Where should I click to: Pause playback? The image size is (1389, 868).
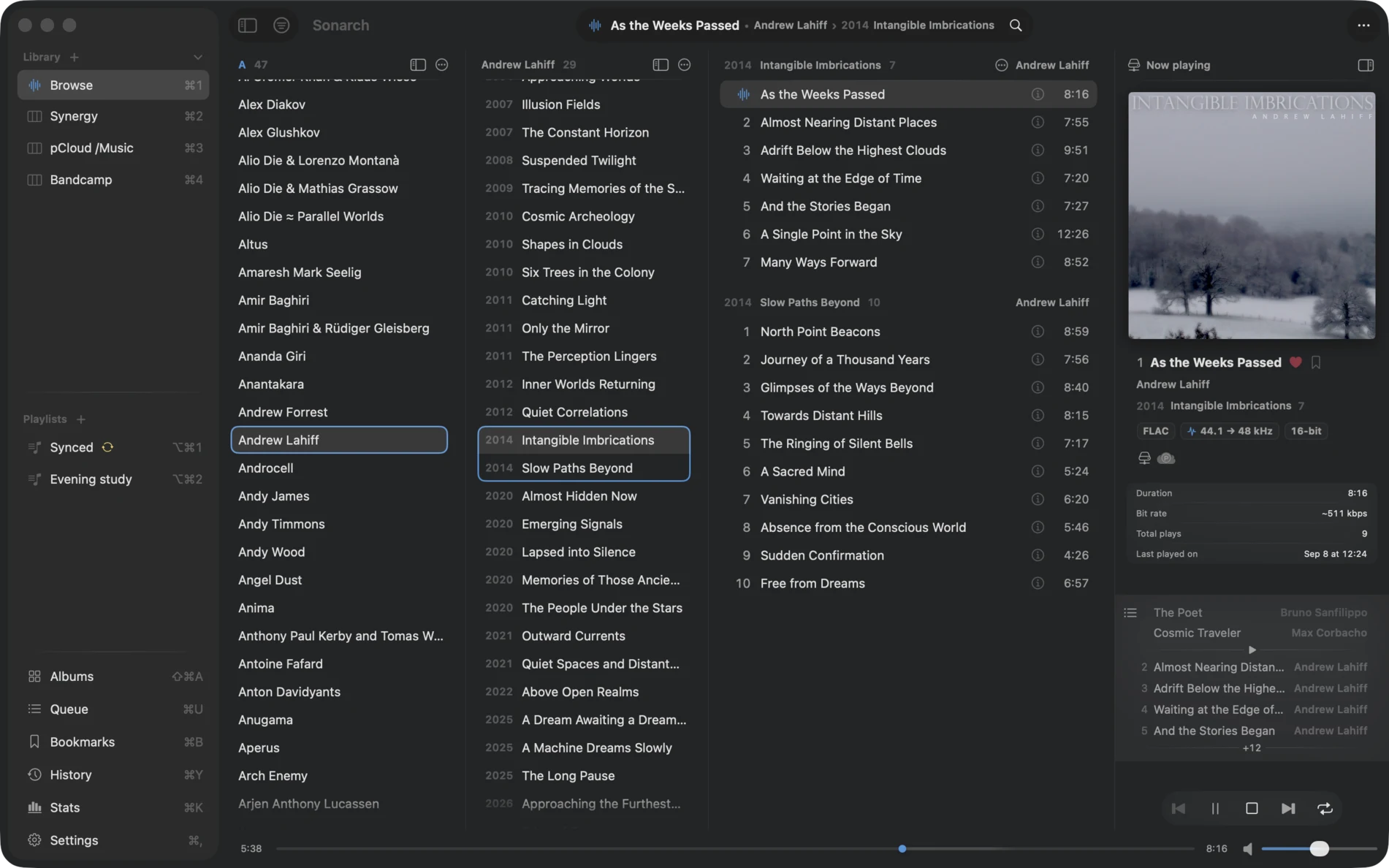pos(1215,808)
